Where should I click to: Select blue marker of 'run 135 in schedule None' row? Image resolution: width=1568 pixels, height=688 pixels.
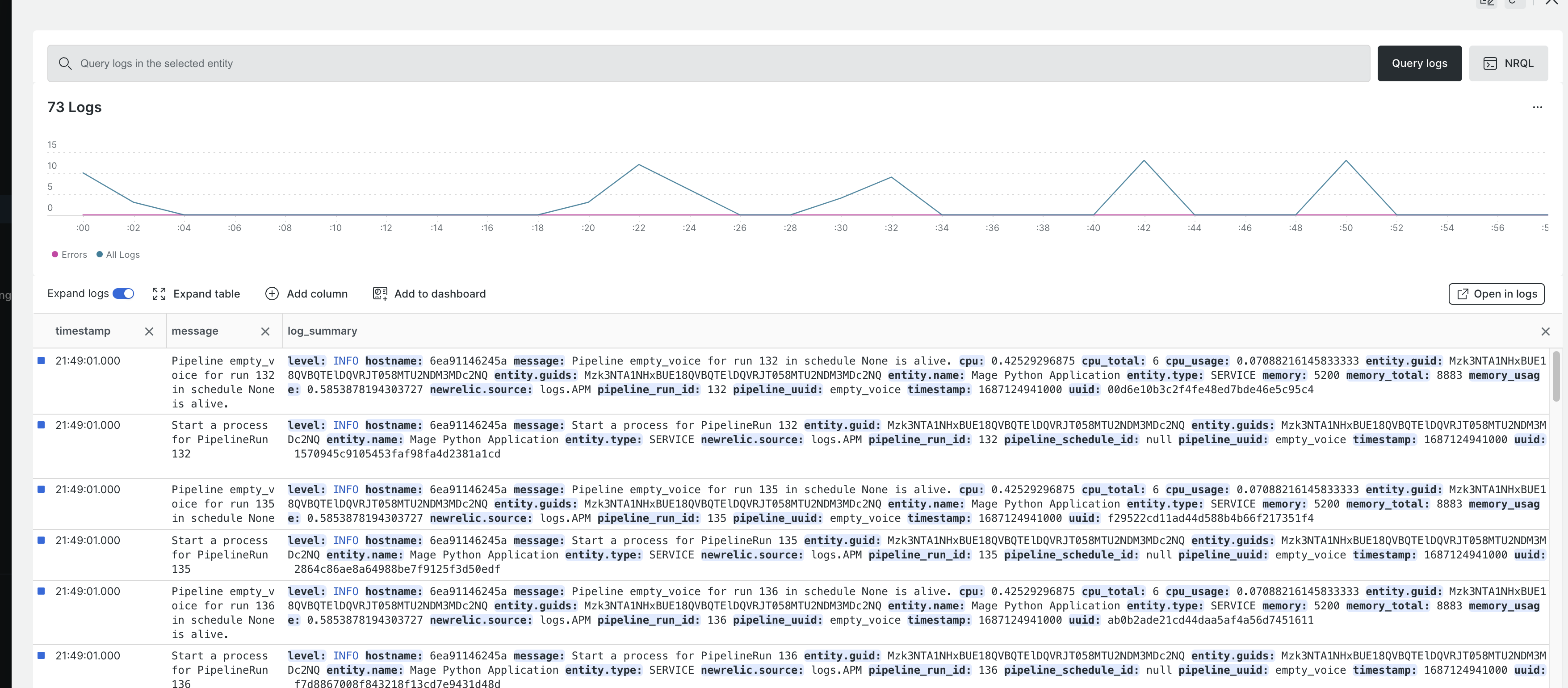click(42, 489)
